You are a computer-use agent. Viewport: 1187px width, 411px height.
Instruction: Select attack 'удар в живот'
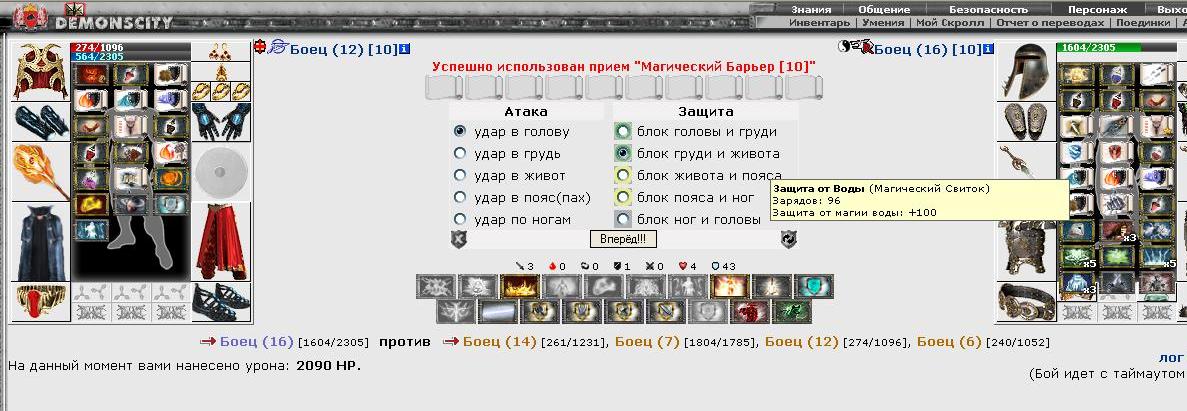point(460,176)
